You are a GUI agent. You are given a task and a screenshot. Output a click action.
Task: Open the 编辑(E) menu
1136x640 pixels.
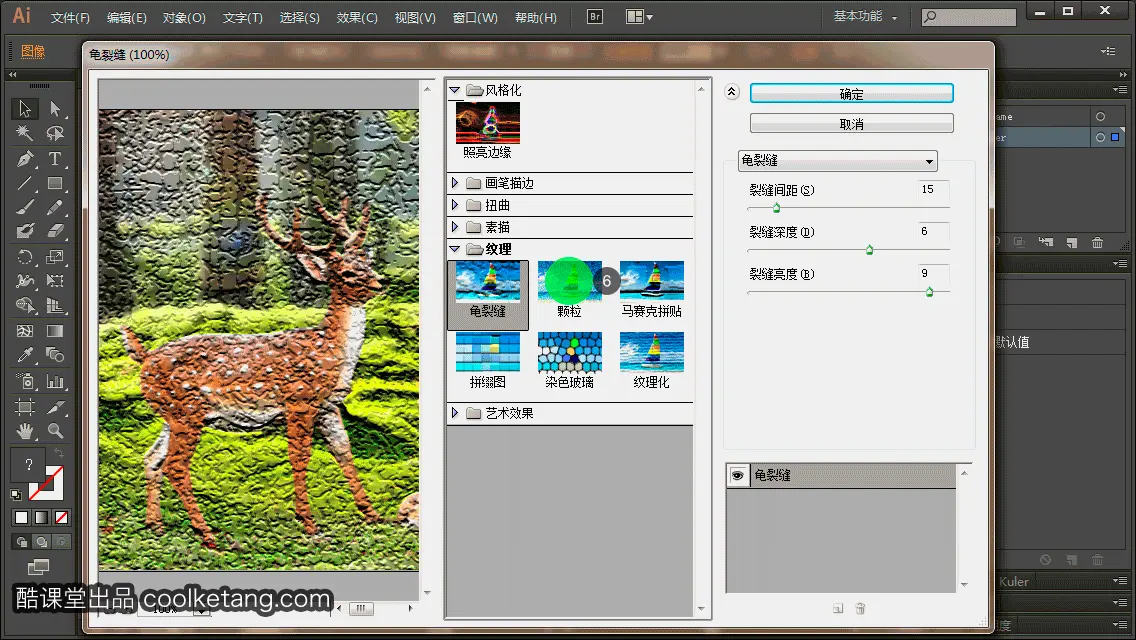[x=127, y=17]
